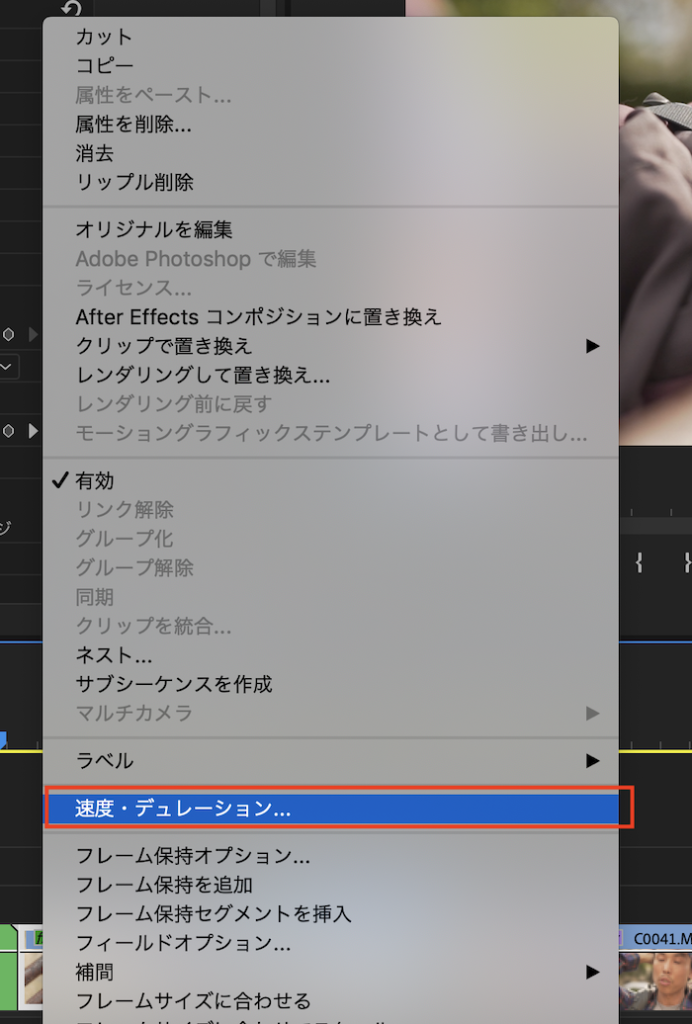Viewport: 692px width, 1024px height.
Task: Select コピー menu entry
Action: (x=331, y=65)
